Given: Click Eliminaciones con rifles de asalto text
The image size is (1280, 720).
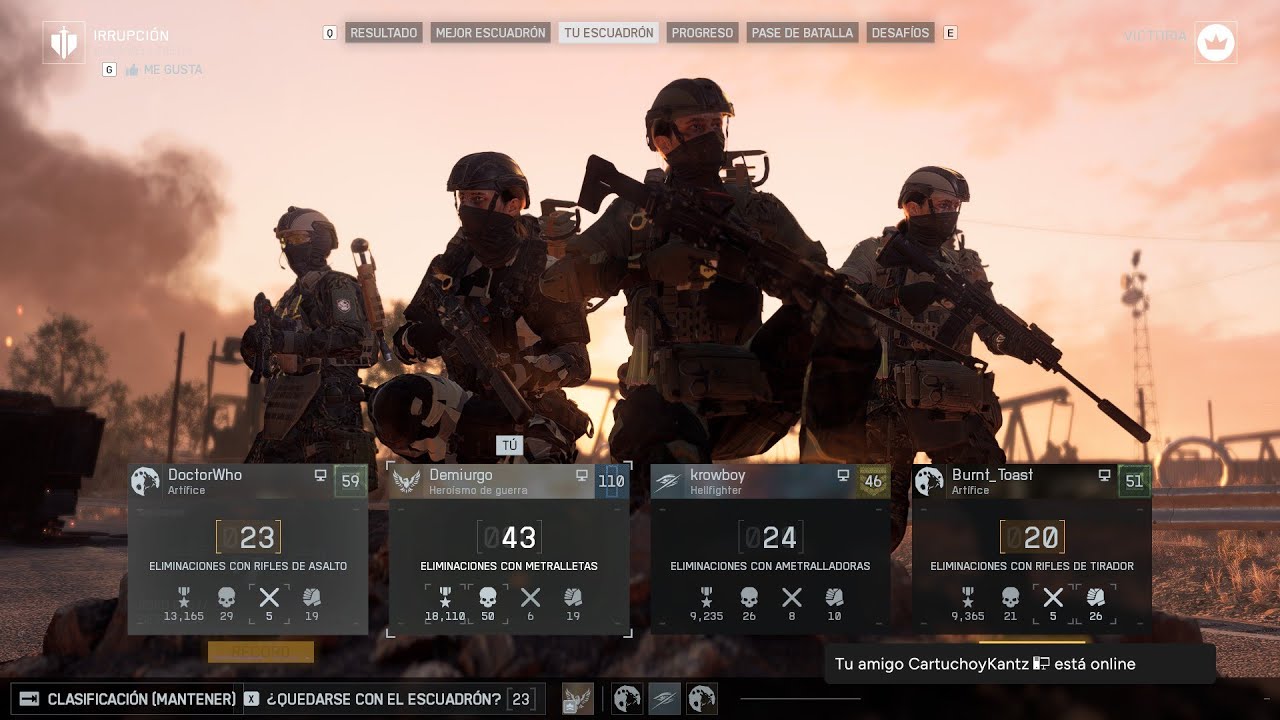Looking at the screenshot, I should 248,566.
